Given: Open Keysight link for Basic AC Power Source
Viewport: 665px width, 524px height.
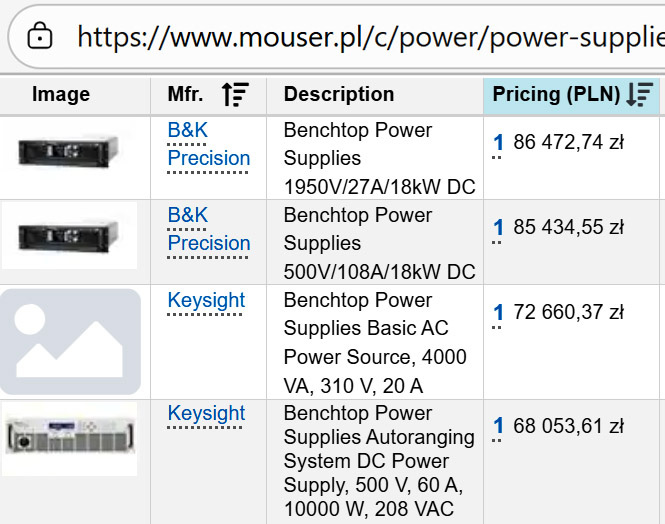Looking at the screenshot, I should coord(206,300).
